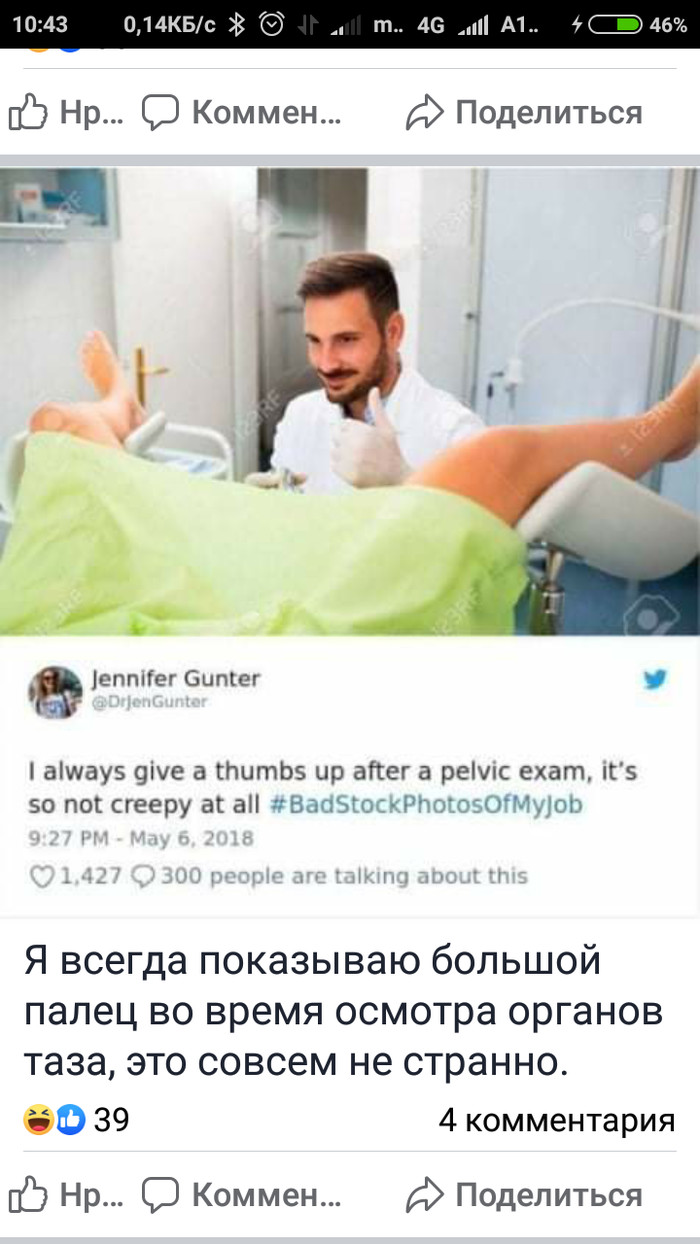Open the @DrJenGunter handle
This screenshot has width=700, height=1244.
[x=149, y=702]
